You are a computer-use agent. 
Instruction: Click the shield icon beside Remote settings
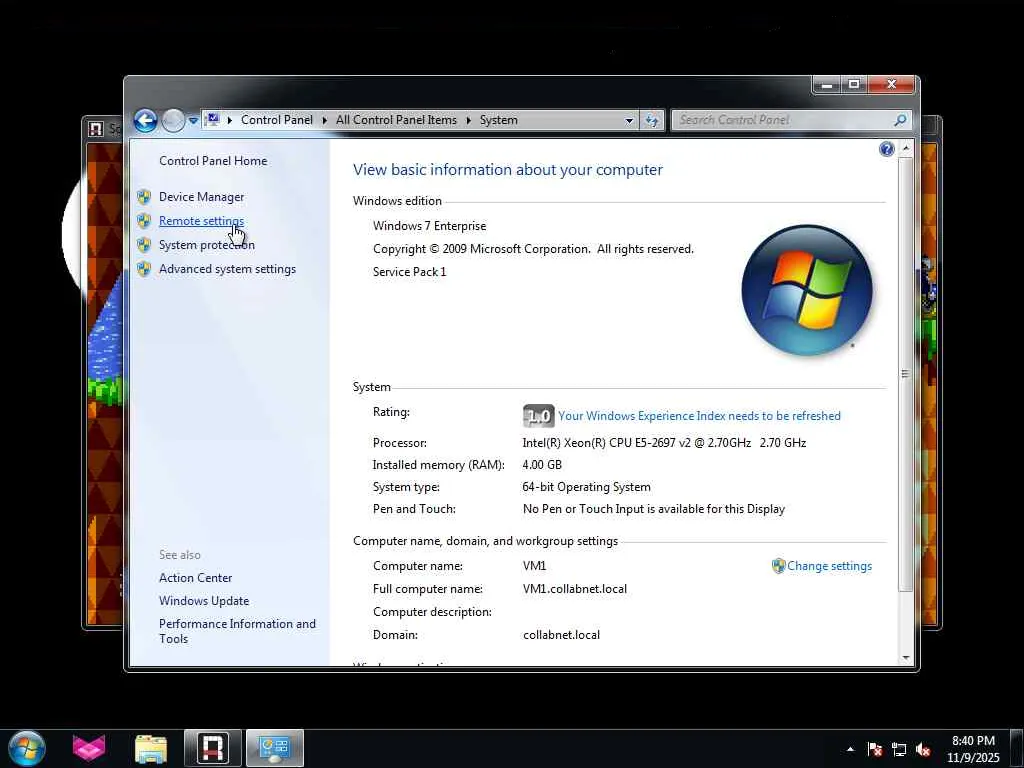point(144,221)
